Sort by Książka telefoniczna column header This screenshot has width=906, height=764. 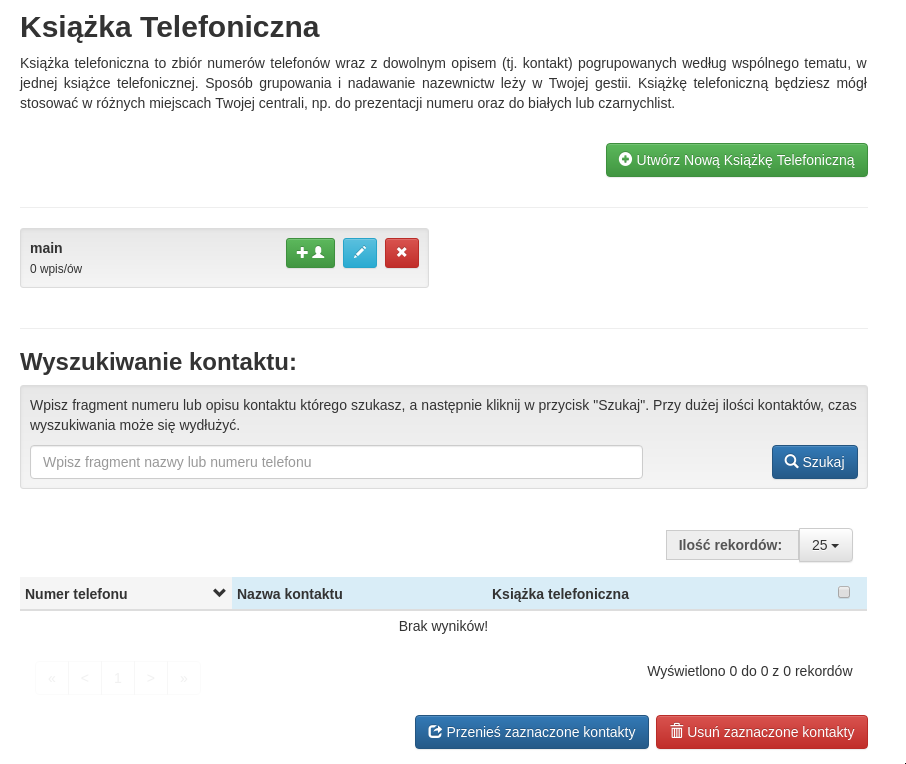point(560,594)
